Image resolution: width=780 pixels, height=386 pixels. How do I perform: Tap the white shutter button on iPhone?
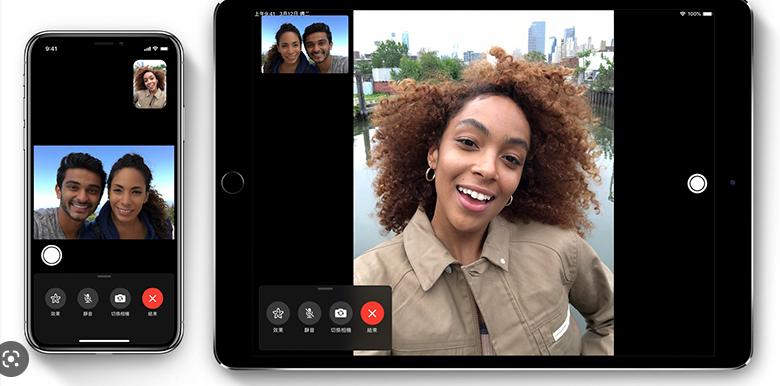52,255
